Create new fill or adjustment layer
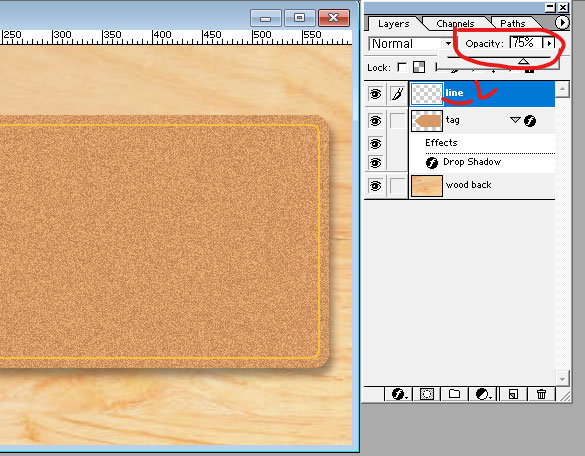Image resolution: width=585 pixels, height=456 pixels. 483,394
